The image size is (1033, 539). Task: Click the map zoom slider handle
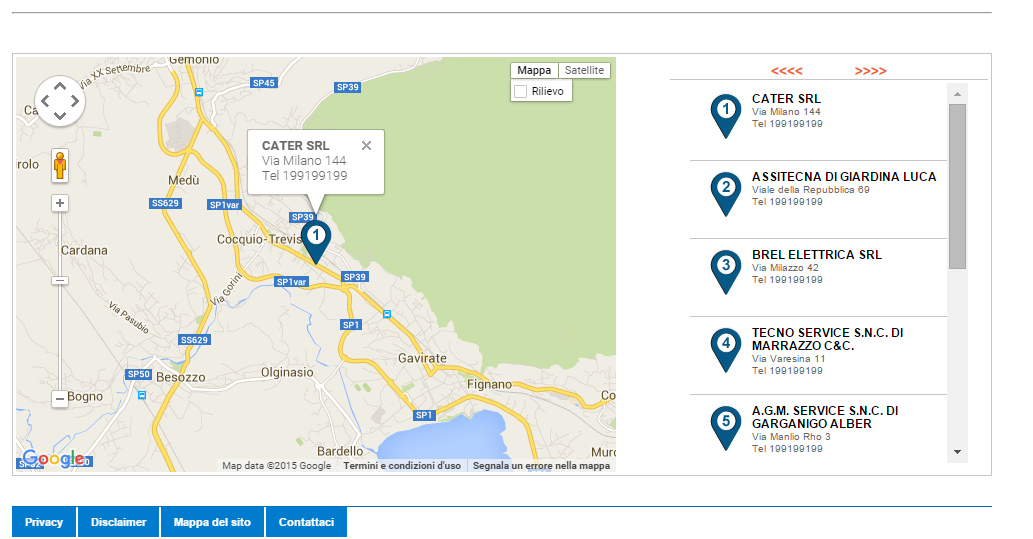60,281
